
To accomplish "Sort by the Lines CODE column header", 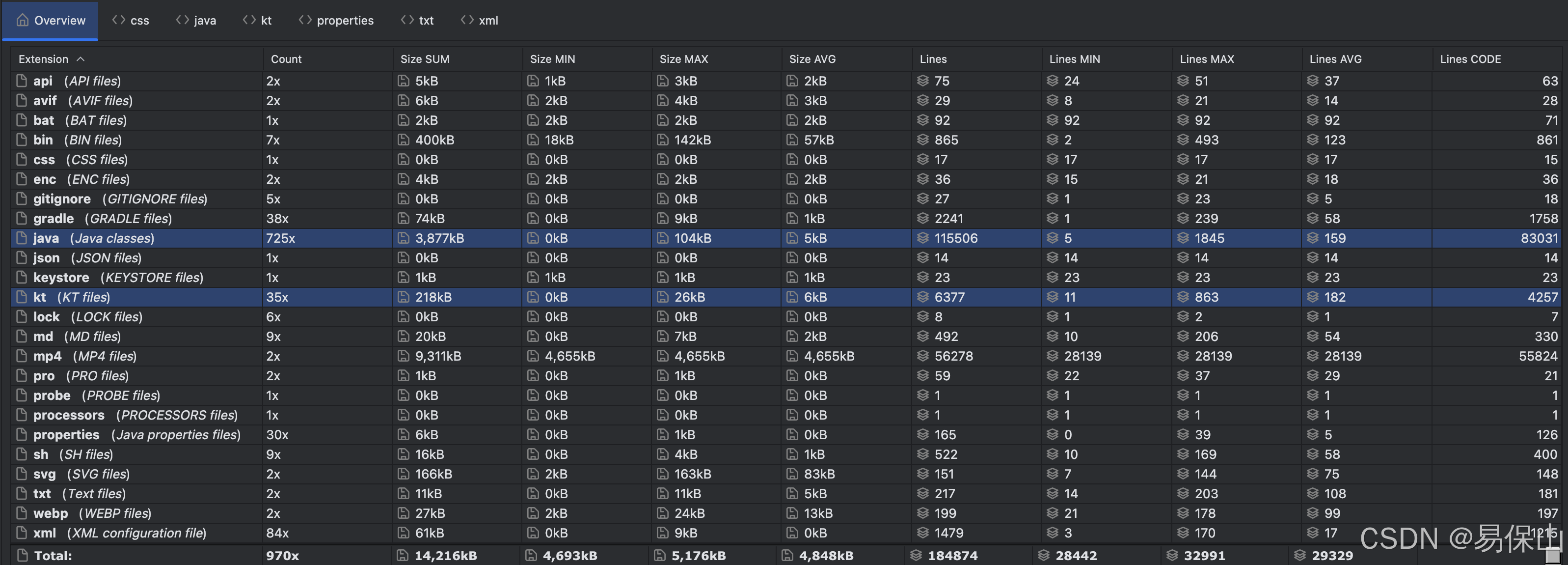I will point(1470,59).
